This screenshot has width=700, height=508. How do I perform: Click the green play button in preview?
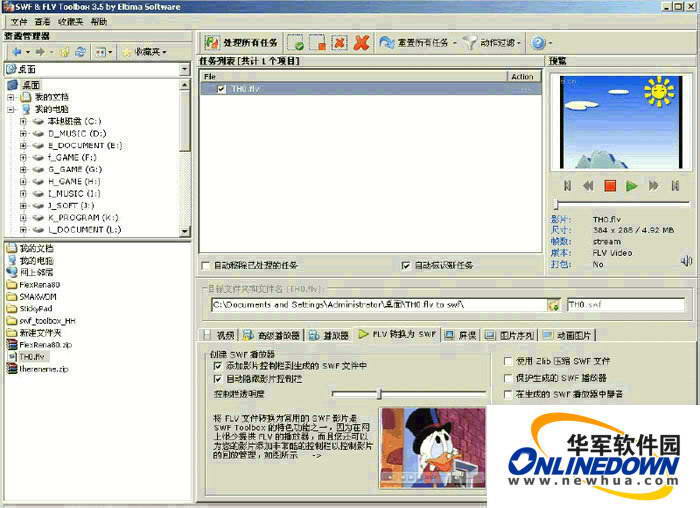click(x=631, y=185)
